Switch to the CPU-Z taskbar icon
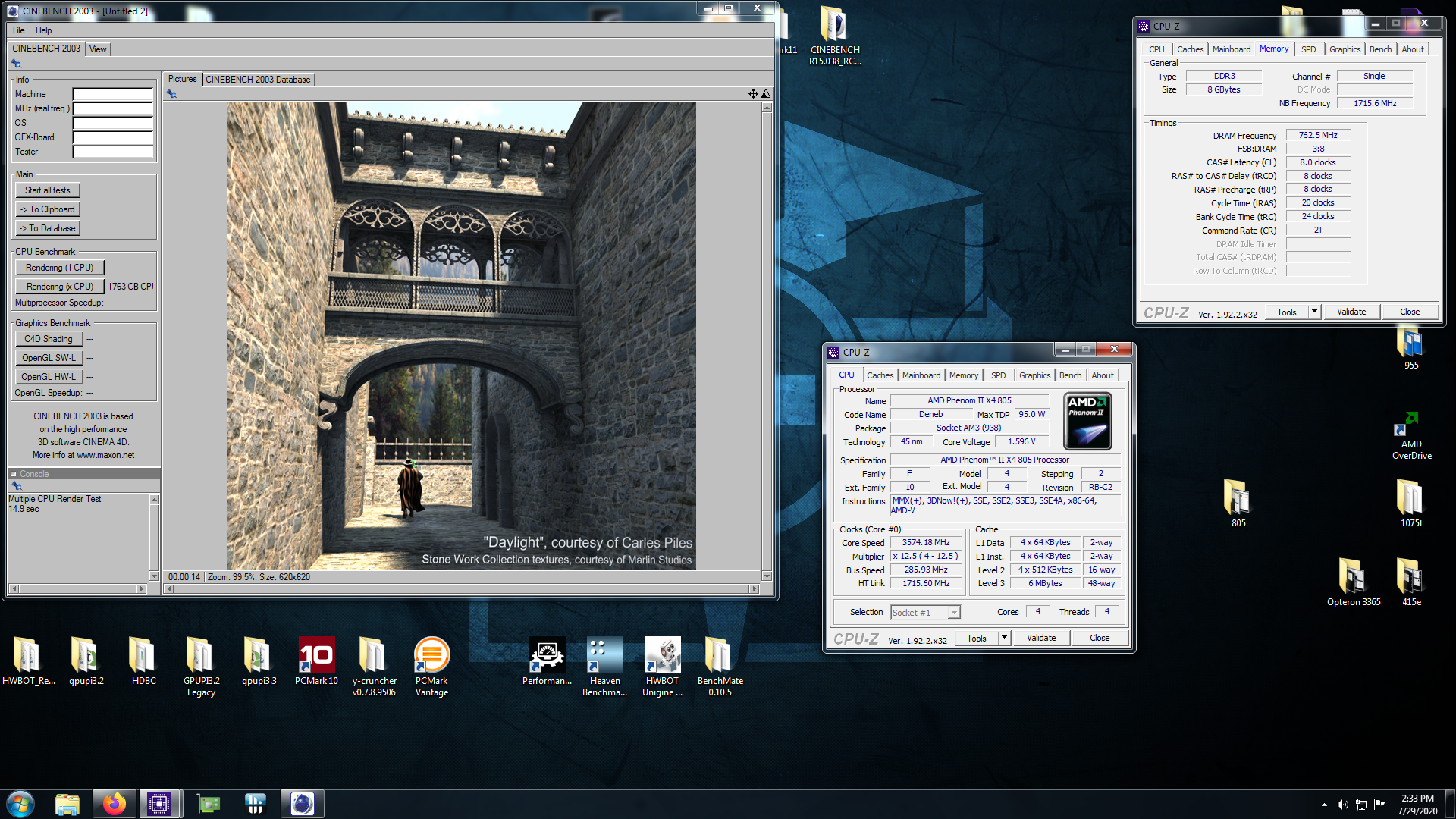 tap(159, 804)
